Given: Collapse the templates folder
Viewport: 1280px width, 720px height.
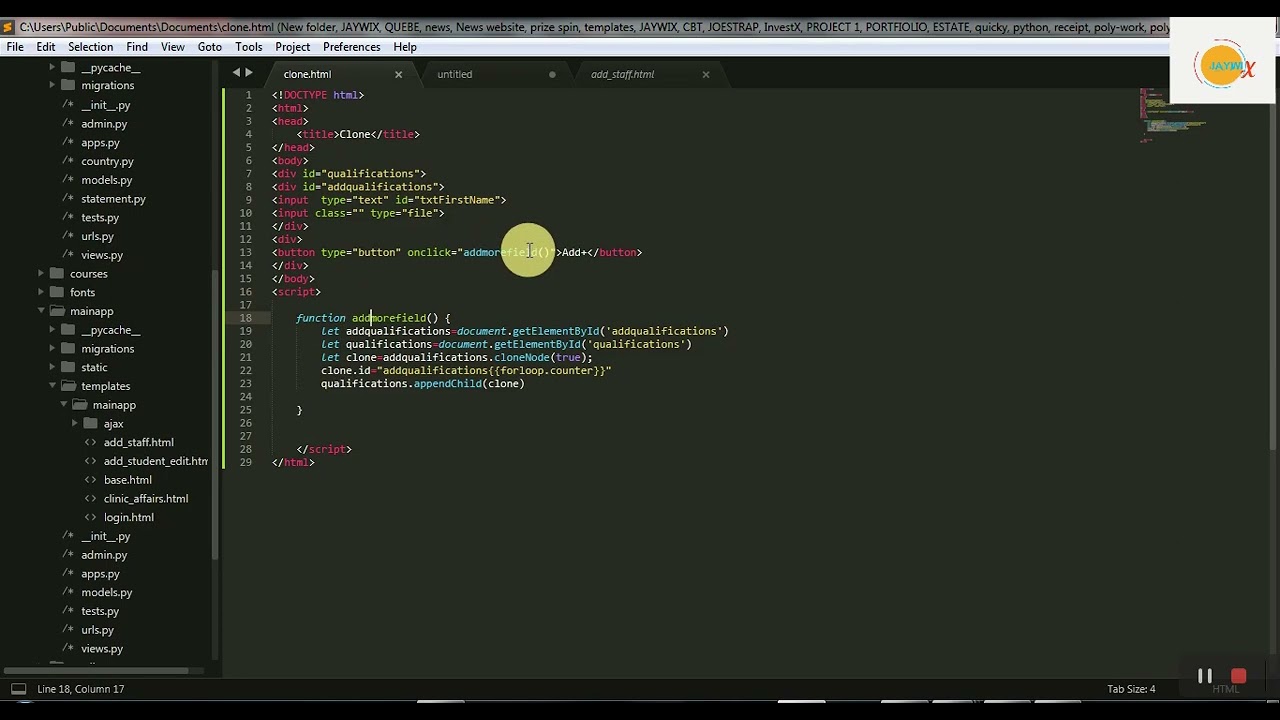Looking at the screenshot, I should pos(52,386).
